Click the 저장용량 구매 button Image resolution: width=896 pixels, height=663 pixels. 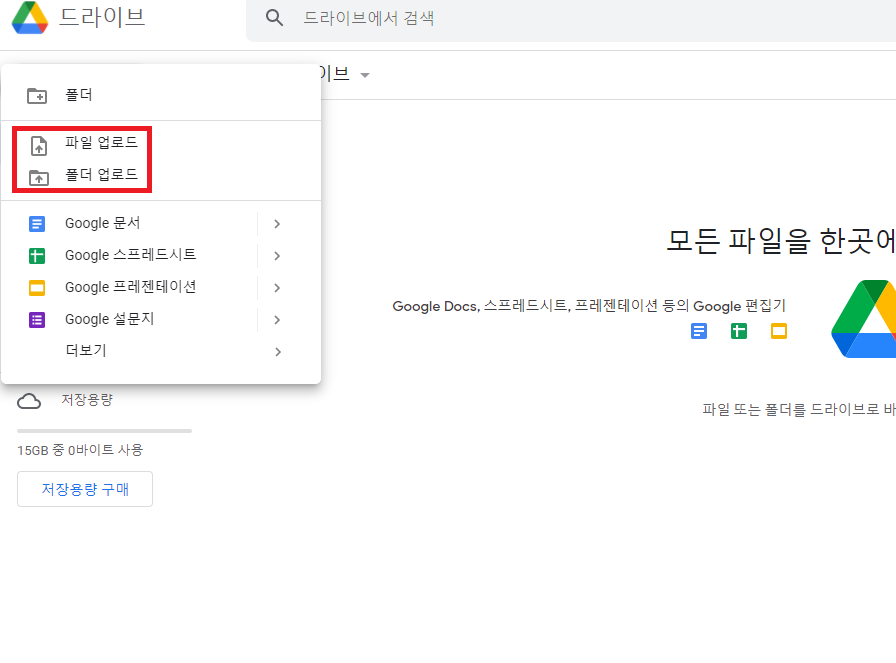click(85, 489)
